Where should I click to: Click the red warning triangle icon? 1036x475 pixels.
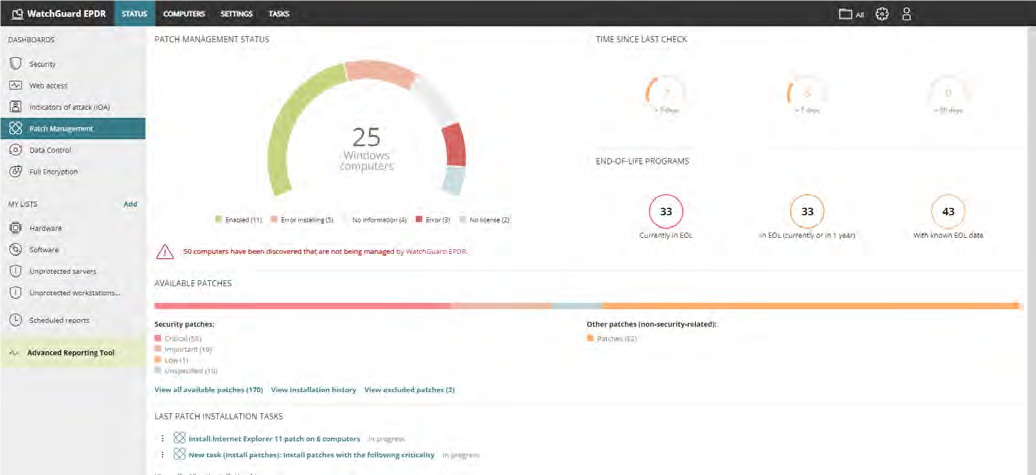pos(165,252)
